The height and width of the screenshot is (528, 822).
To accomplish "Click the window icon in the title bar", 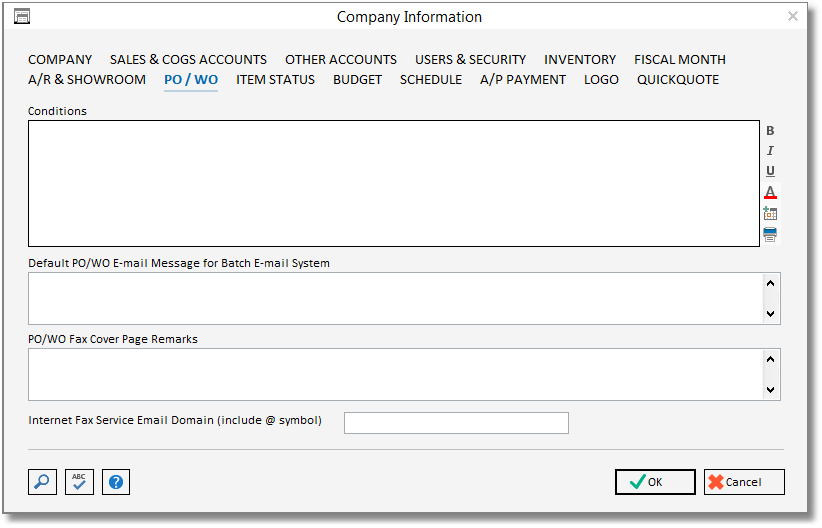I will 21,17.
